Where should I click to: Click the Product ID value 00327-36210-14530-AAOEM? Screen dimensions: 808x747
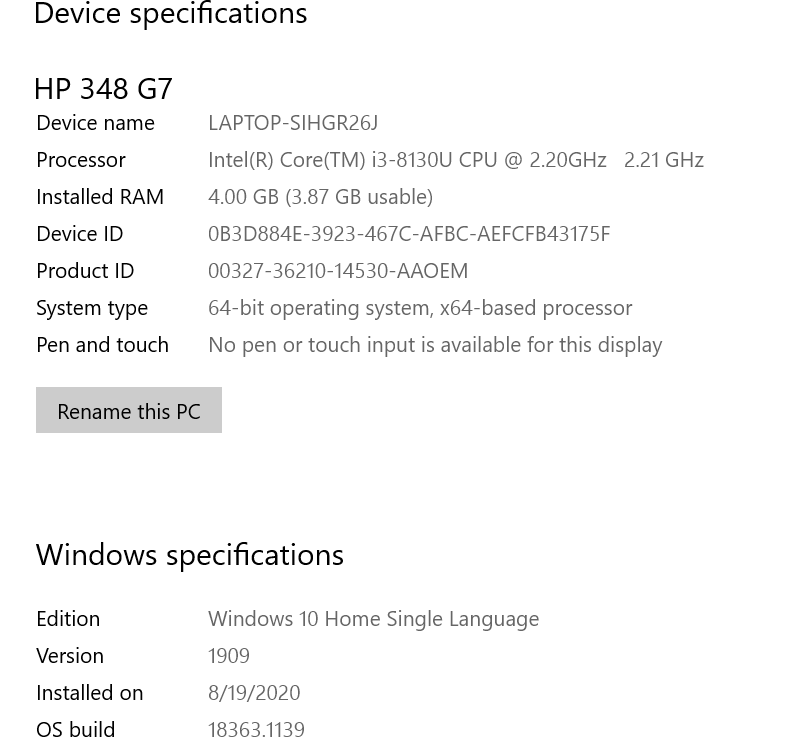pyautogui.click(x=338, y=271)
